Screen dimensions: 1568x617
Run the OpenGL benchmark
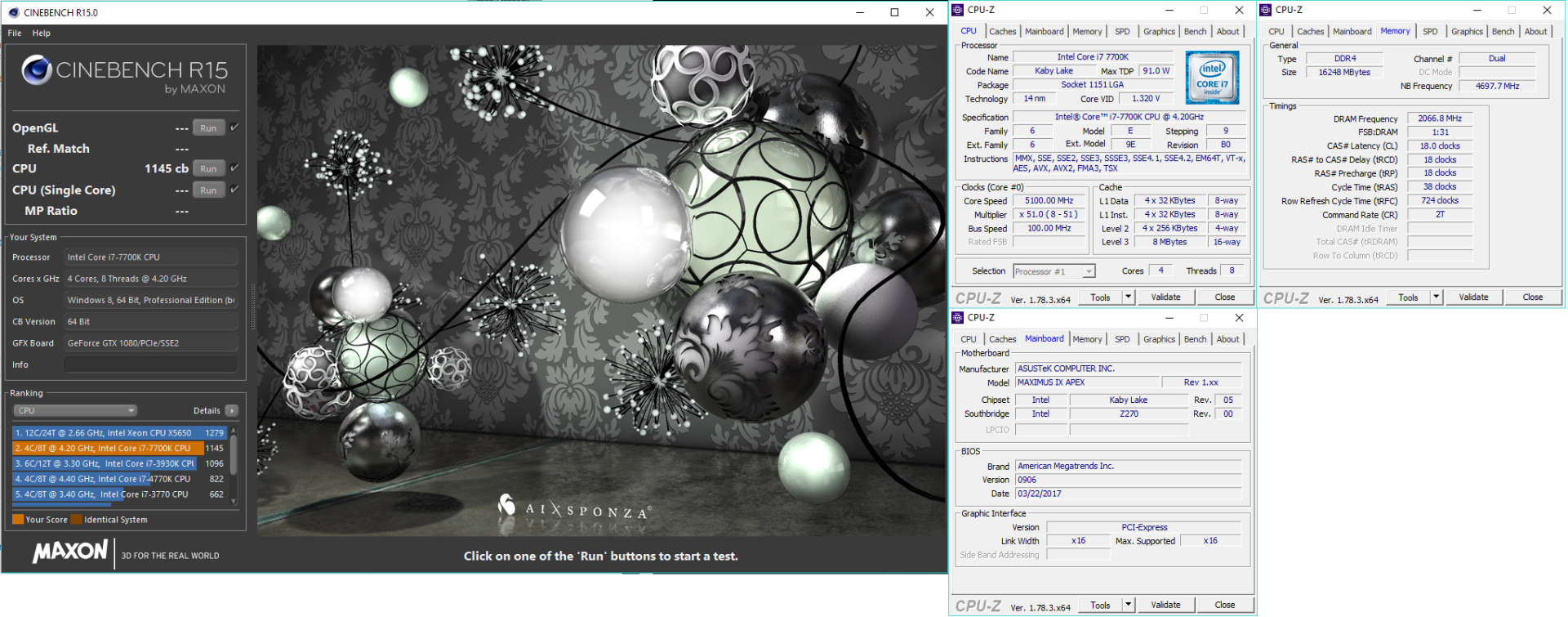pyautogui.click(x=208, y=127)
